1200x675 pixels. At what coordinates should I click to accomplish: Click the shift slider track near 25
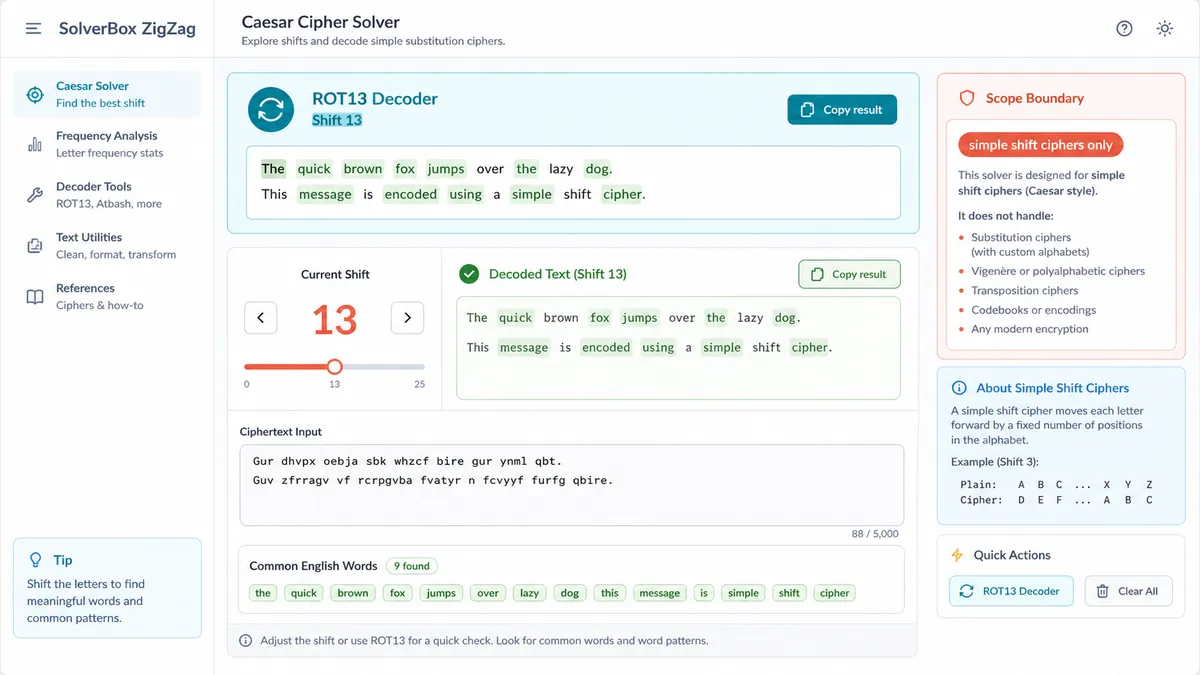(x=419, y=367)
